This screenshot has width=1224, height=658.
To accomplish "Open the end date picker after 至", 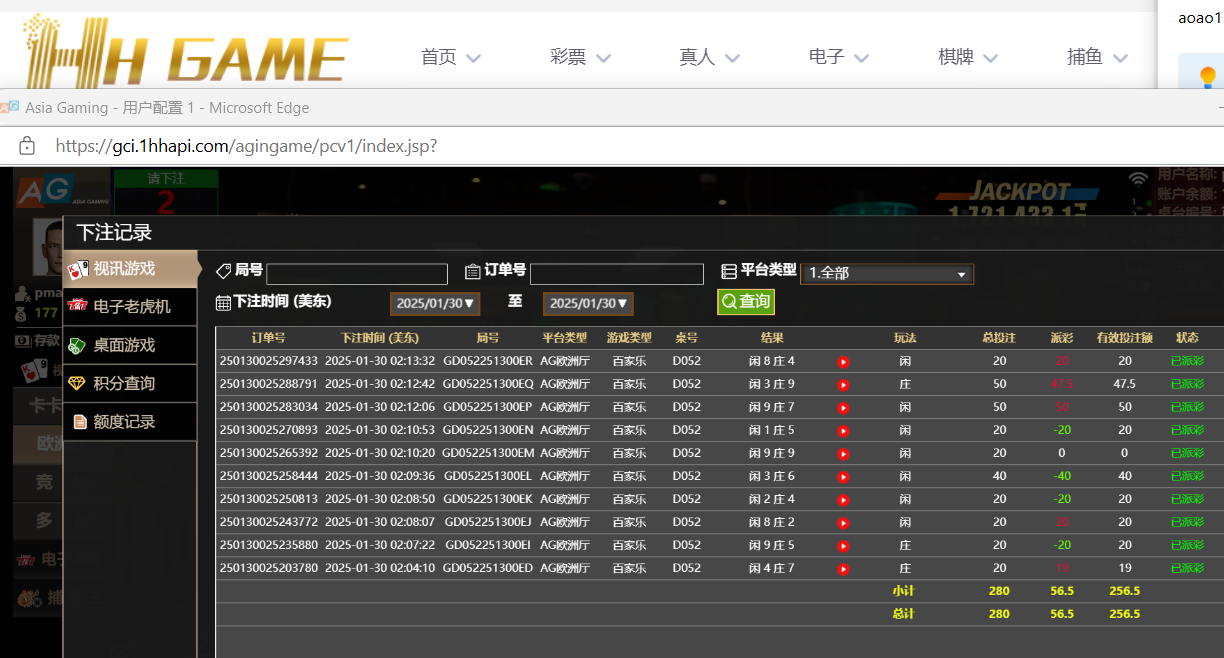I will click(588, 303).
